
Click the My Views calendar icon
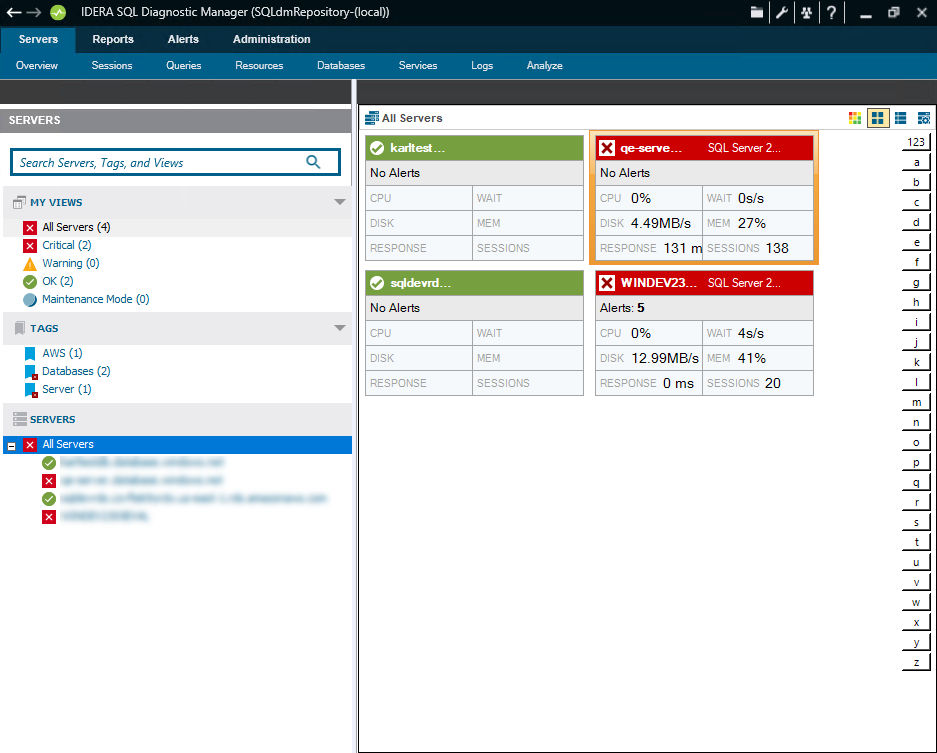tap(19, 203)
